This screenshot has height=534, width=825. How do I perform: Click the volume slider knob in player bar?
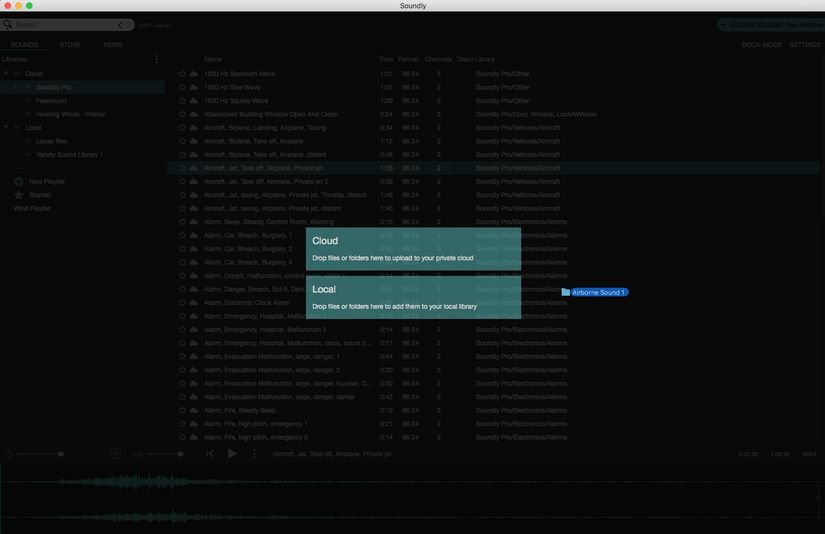(x=180, y=454)
